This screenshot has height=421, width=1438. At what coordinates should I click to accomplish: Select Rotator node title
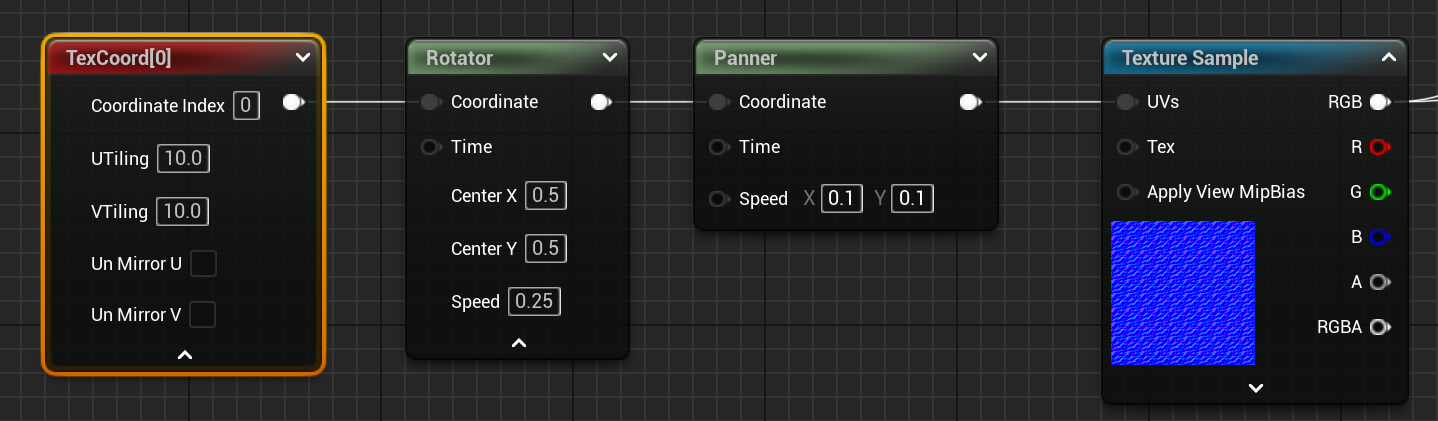pyautogui.click(x=459, y=58)
